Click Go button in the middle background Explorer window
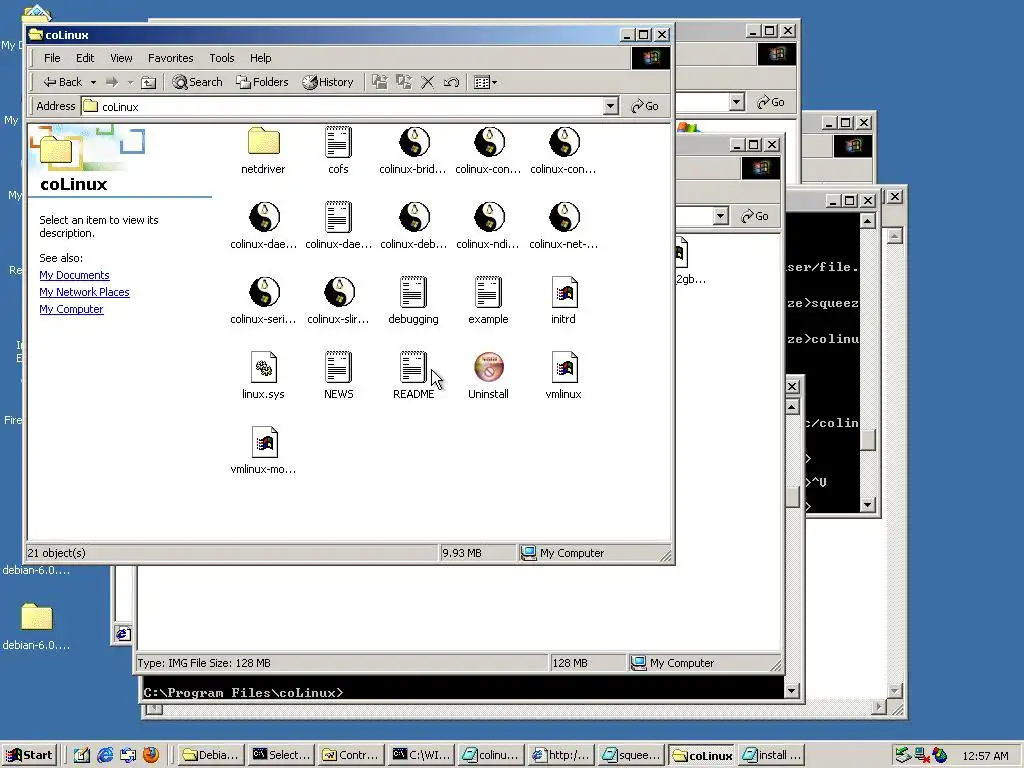 tap(755, 216)
